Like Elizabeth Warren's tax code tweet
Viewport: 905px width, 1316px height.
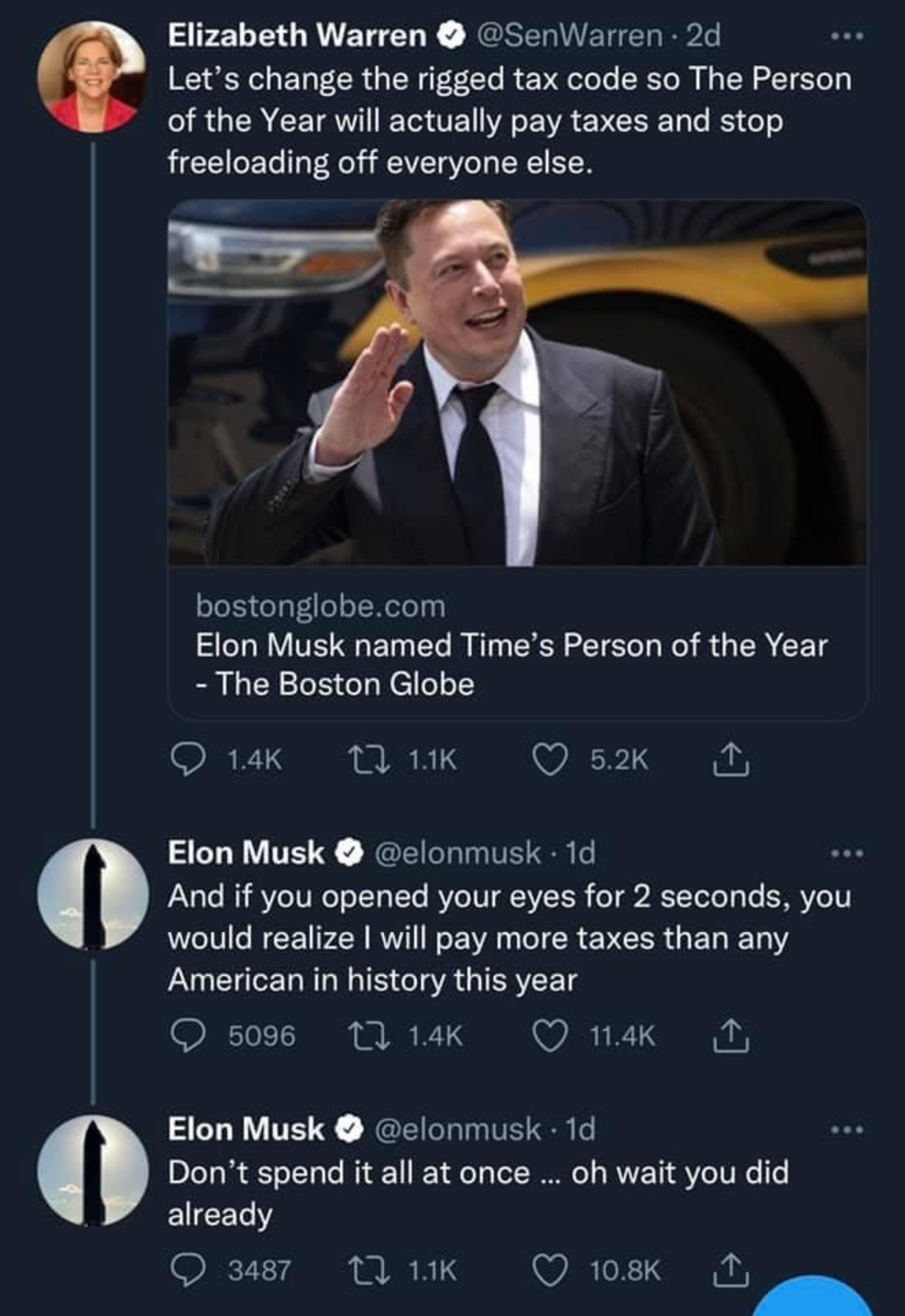click(550, 759)
